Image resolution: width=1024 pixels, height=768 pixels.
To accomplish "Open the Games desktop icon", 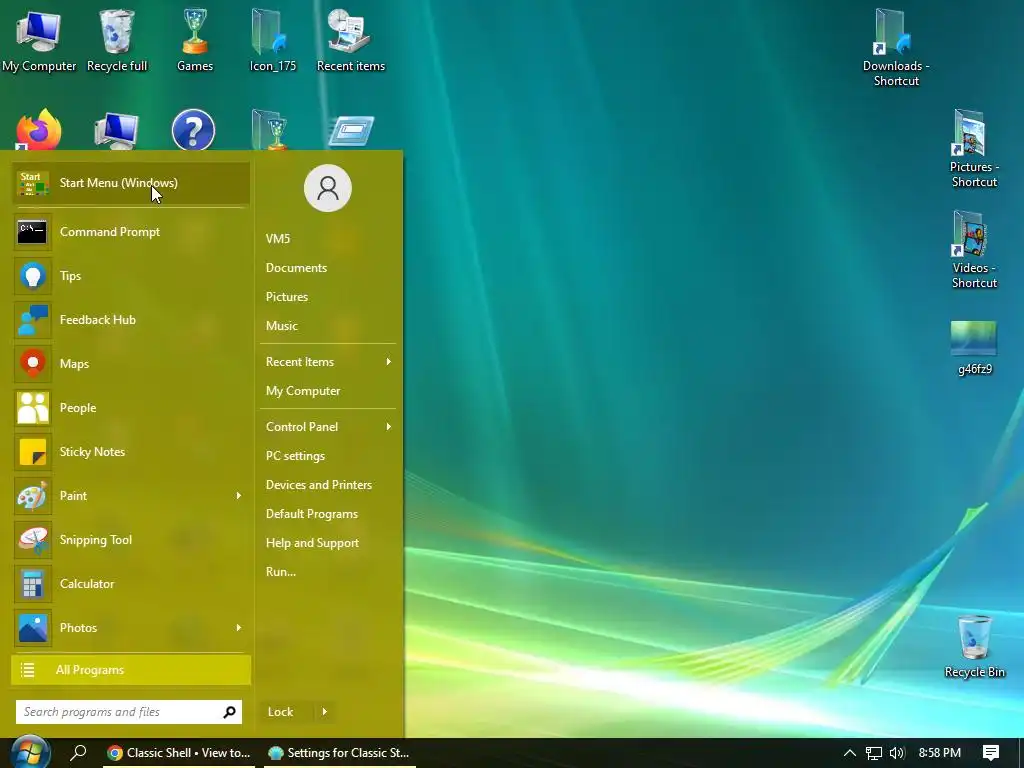I will click(x=195, y=40).
